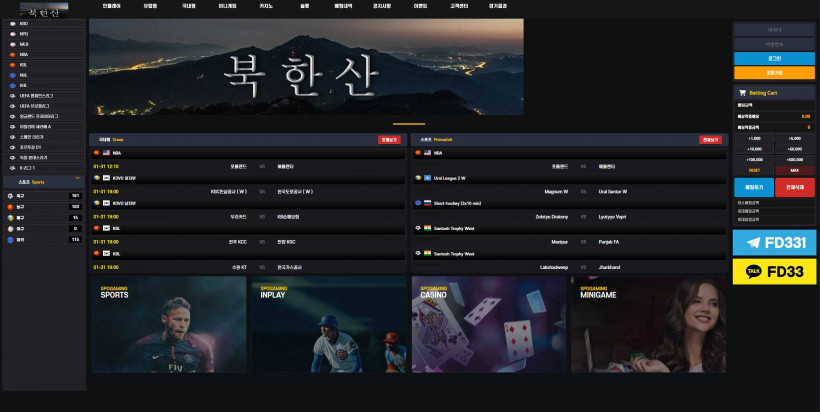
Task: Open the KakaoTalk FD33 contact banner
Action: click(774, 271)
